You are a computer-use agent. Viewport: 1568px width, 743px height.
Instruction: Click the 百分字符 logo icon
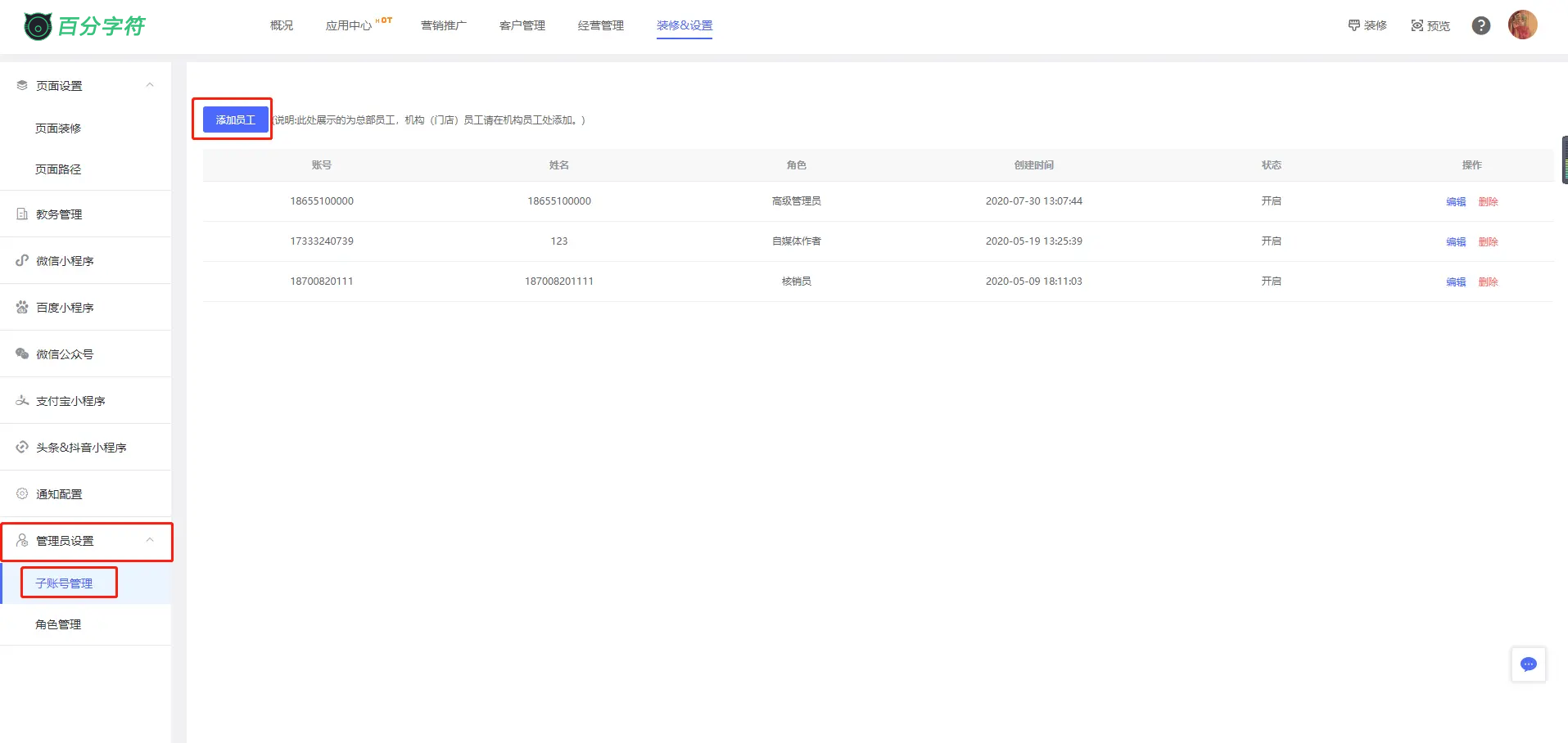38,26
